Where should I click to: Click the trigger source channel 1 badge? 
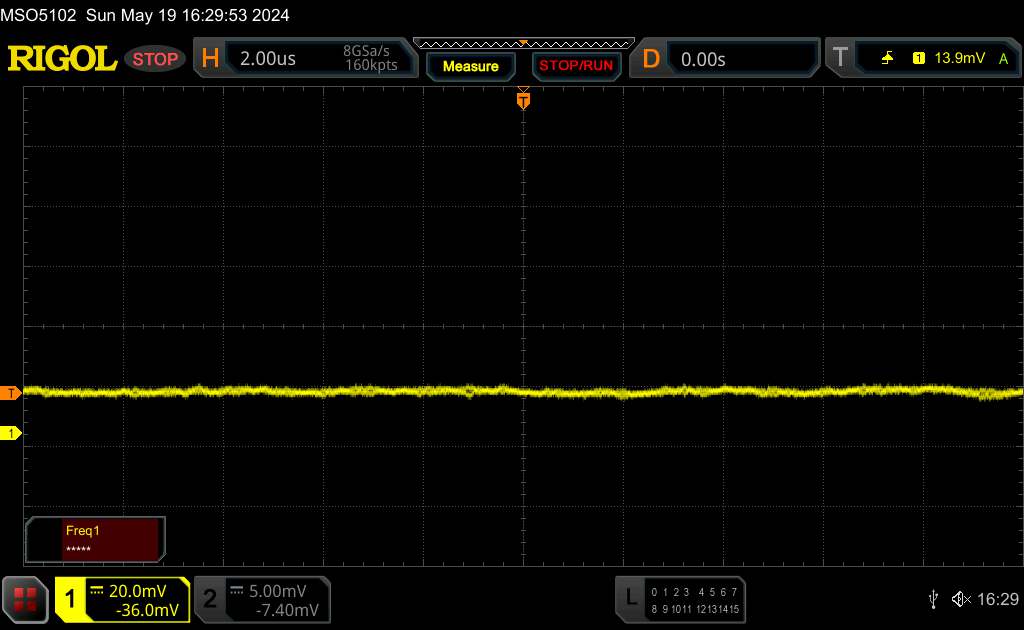pyautogui.click(x=918, y=58)
